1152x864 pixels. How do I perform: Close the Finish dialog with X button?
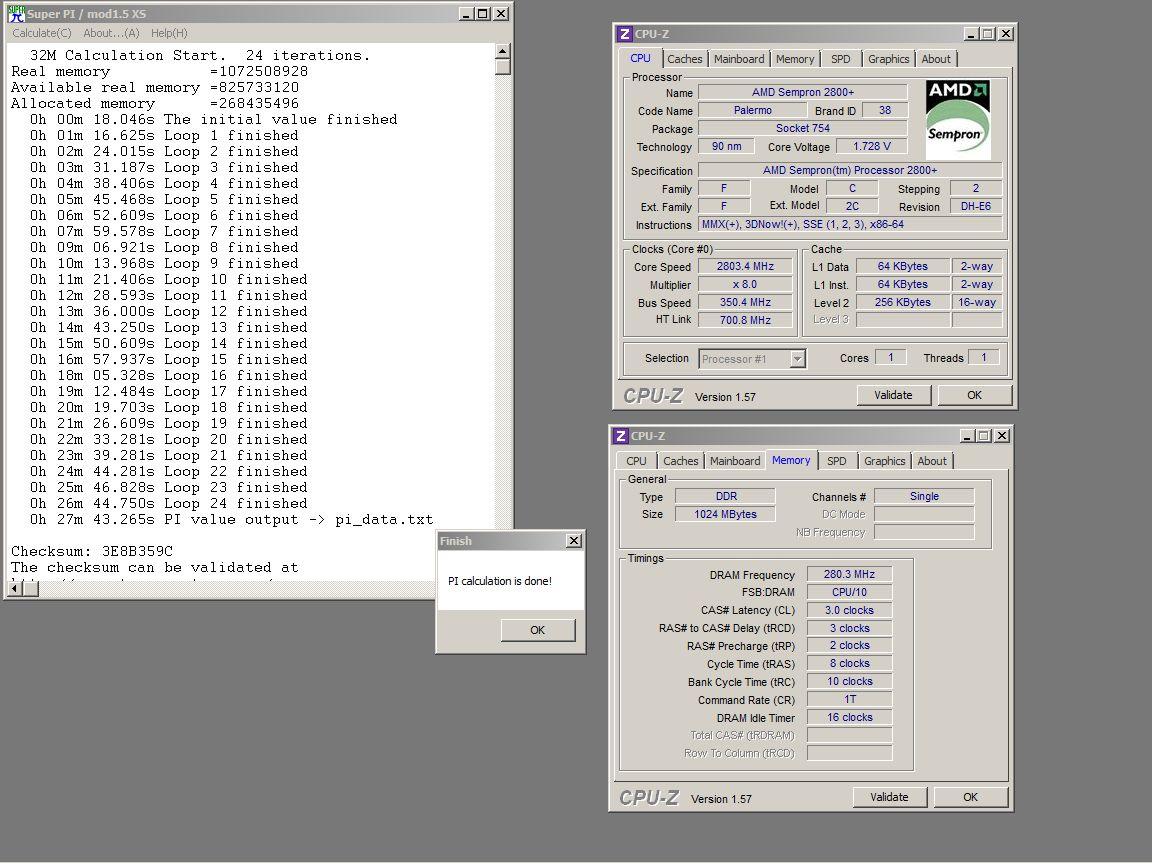574,541
